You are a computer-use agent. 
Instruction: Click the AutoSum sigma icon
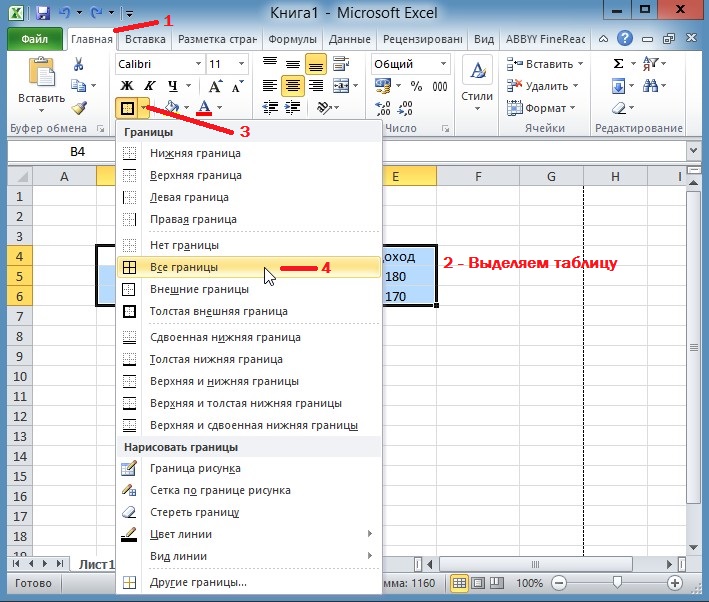click(618, 64)
